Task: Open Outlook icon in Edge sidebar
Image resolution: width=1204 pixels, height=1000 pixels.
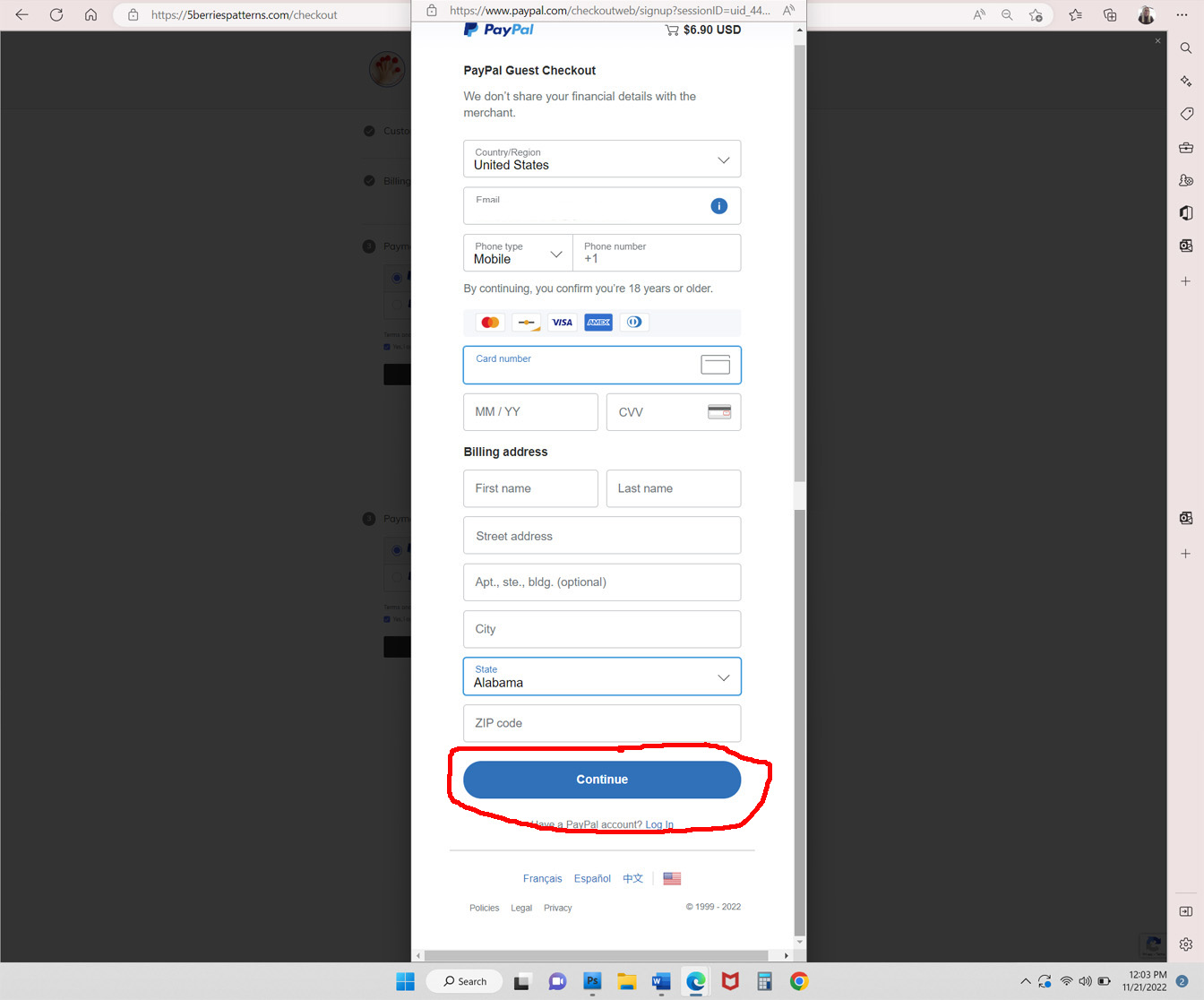Action: coord(1185,246)
